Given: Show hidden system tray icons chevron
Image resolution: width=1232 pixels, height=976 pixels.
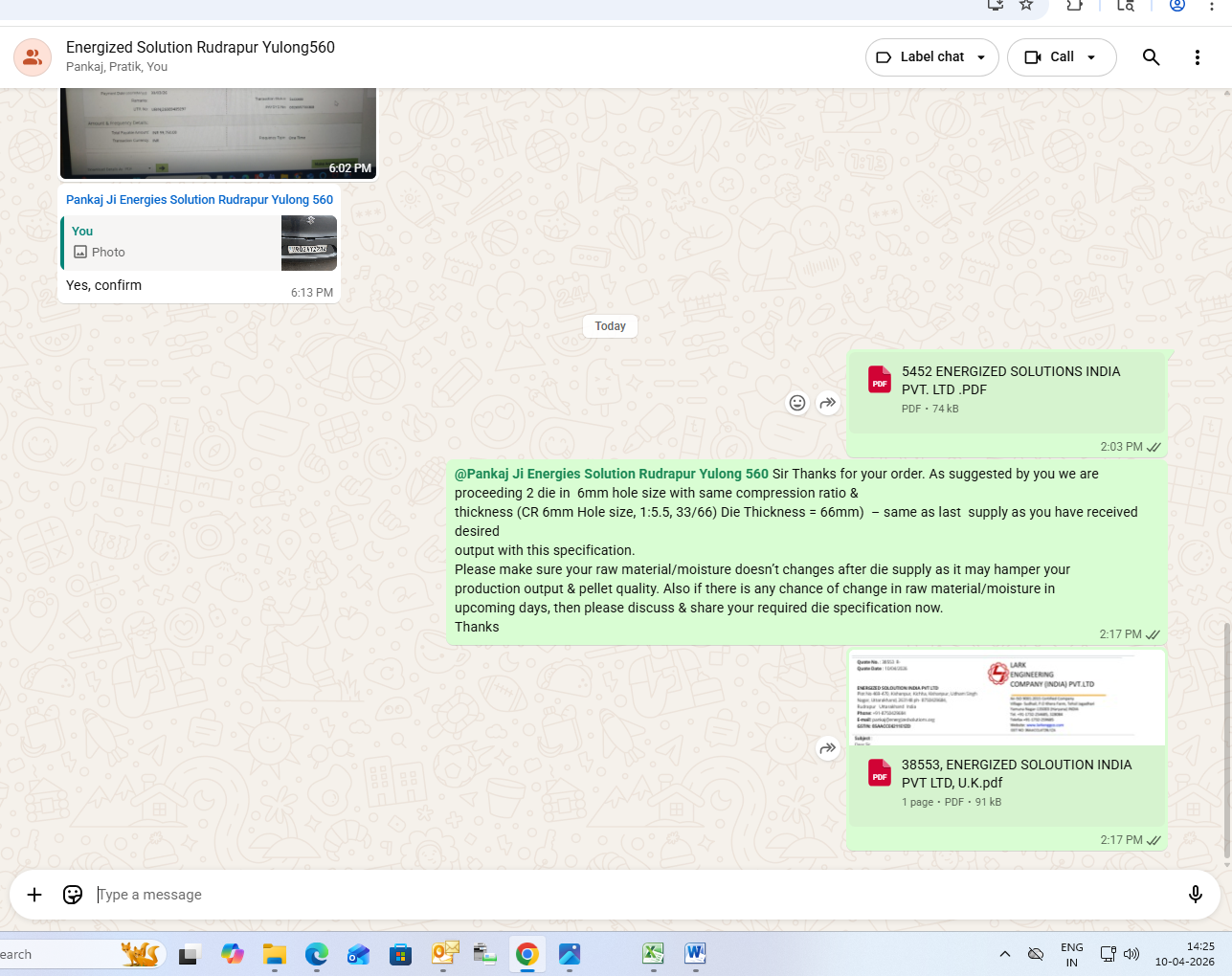Looking at the screenshot, I should [1004, 954].
